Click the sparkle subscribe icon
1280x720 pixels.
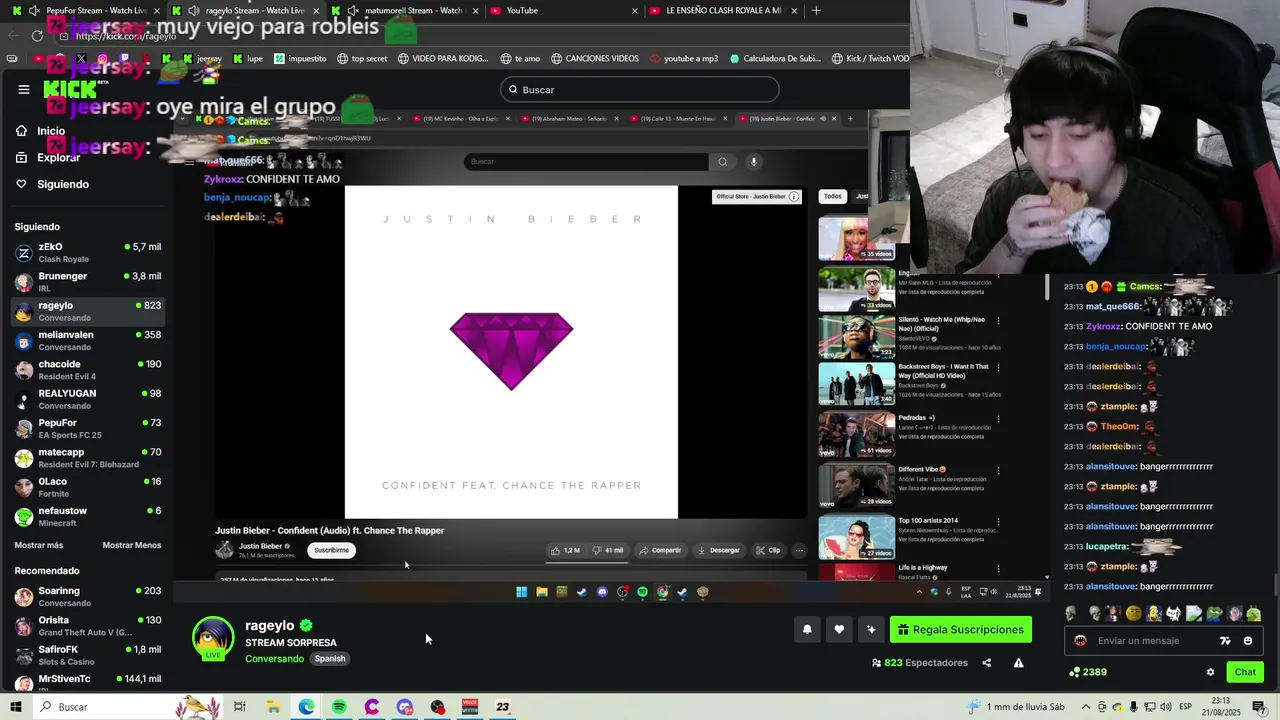[x=871, y=629]
